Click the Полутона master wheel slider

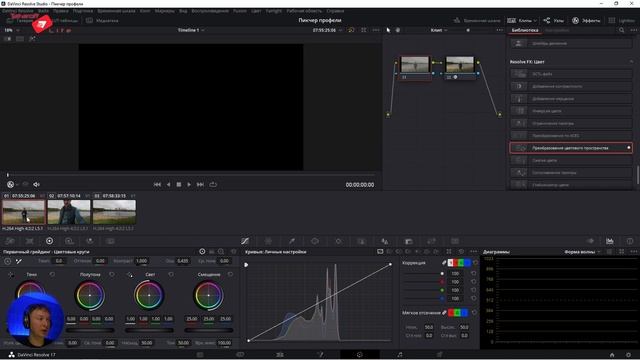[90, 330]
